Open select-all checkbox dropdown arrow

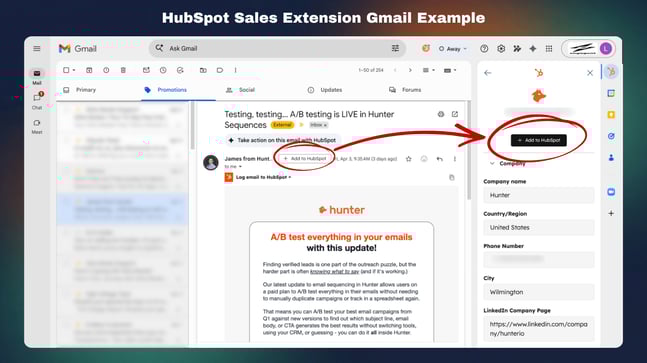74,70
